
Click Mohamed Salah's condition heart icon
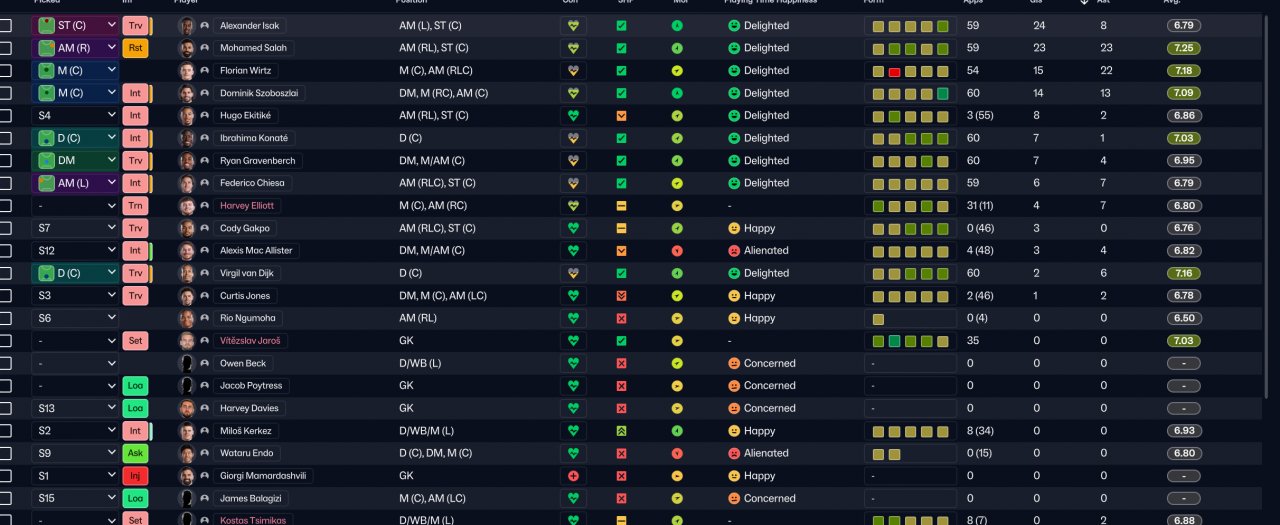pyautogui.click(x=573, y=48)
